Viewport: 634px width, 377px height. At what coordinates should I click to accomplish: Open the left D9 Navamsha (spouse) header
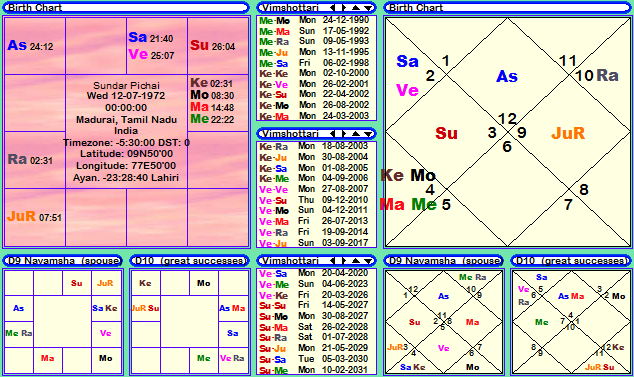pyautogui.click(x=63, y=261)
